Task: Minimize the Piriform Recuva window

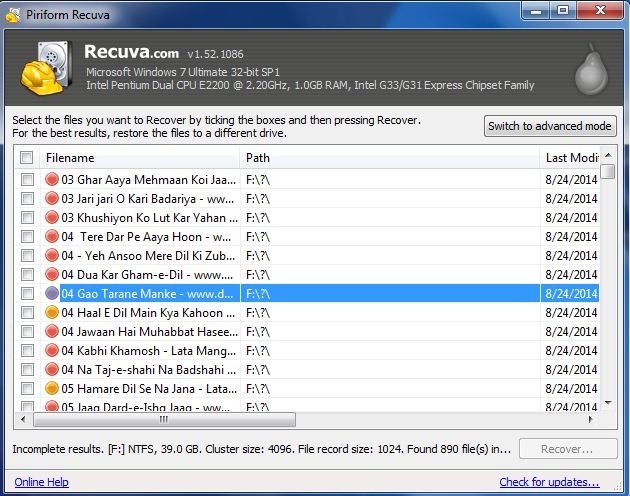Action: [536, 11]
